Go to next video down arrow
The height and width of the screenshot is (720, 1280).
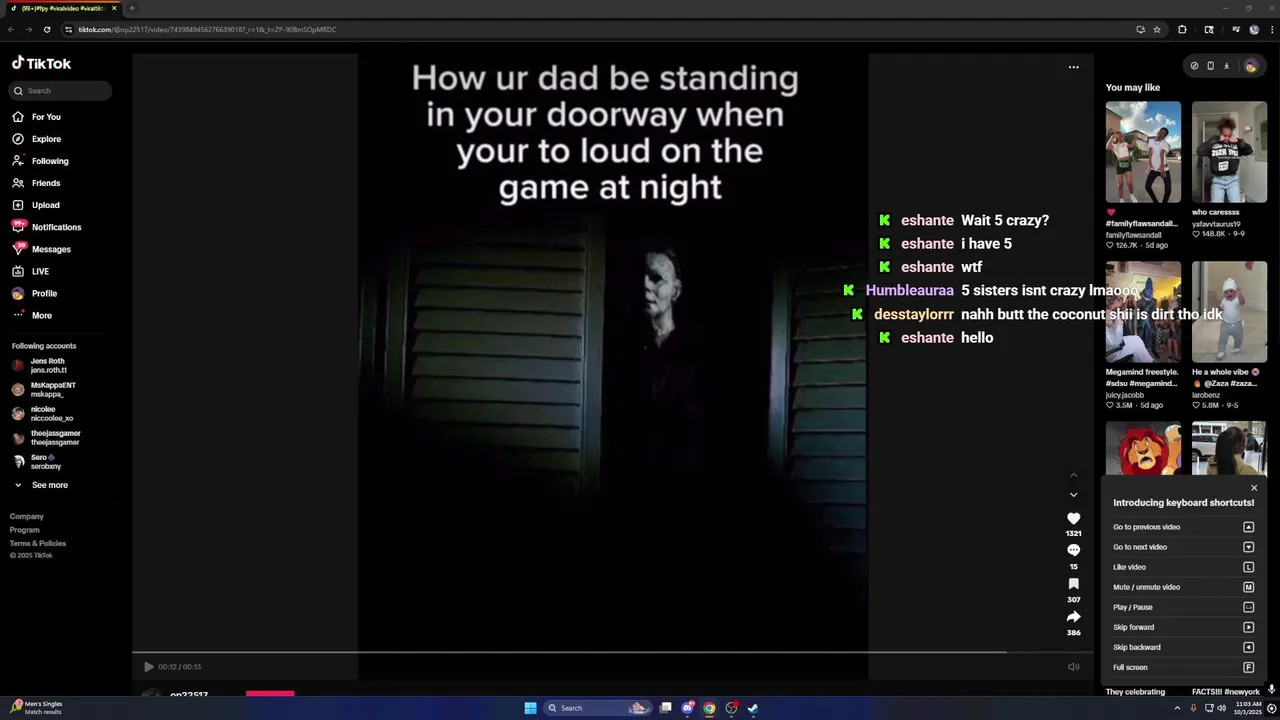(1074, 495)
